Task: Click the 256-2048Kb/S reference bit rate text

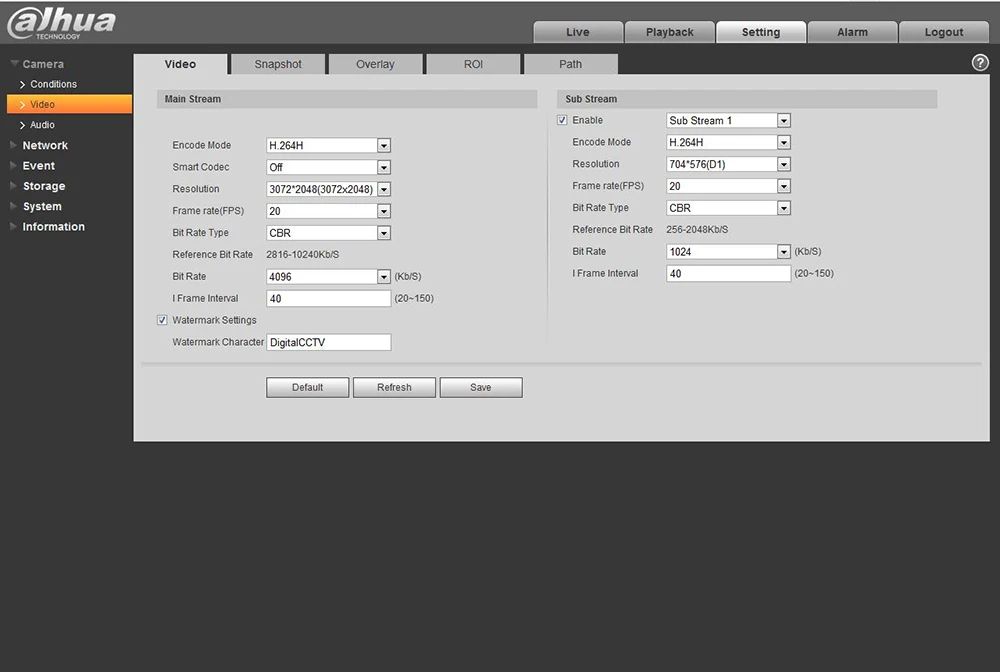Action: tap(697, 230)
